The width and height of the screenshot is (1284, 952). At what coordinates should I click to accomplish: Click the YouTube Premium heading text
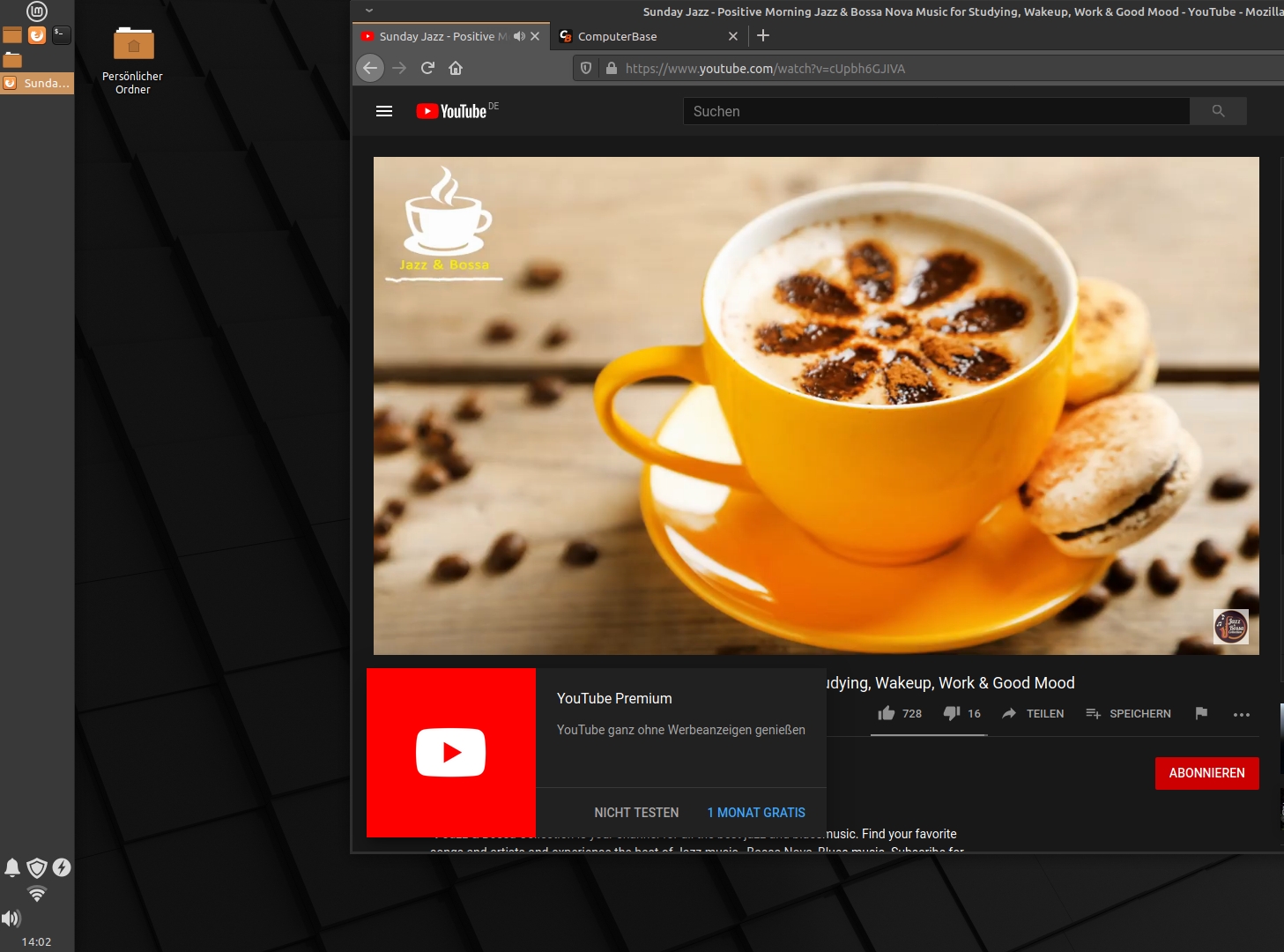[x=614, y=698]
